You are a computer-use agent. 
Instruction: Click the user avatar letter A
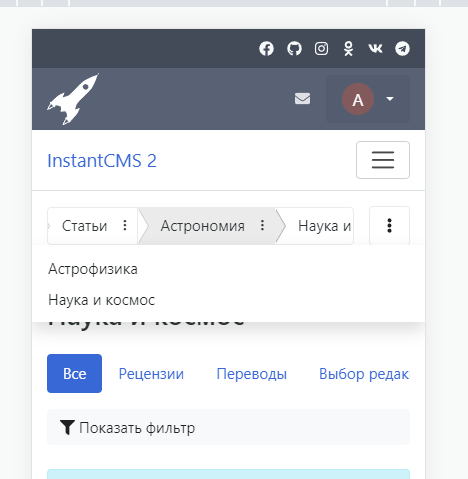pos(358,99)
